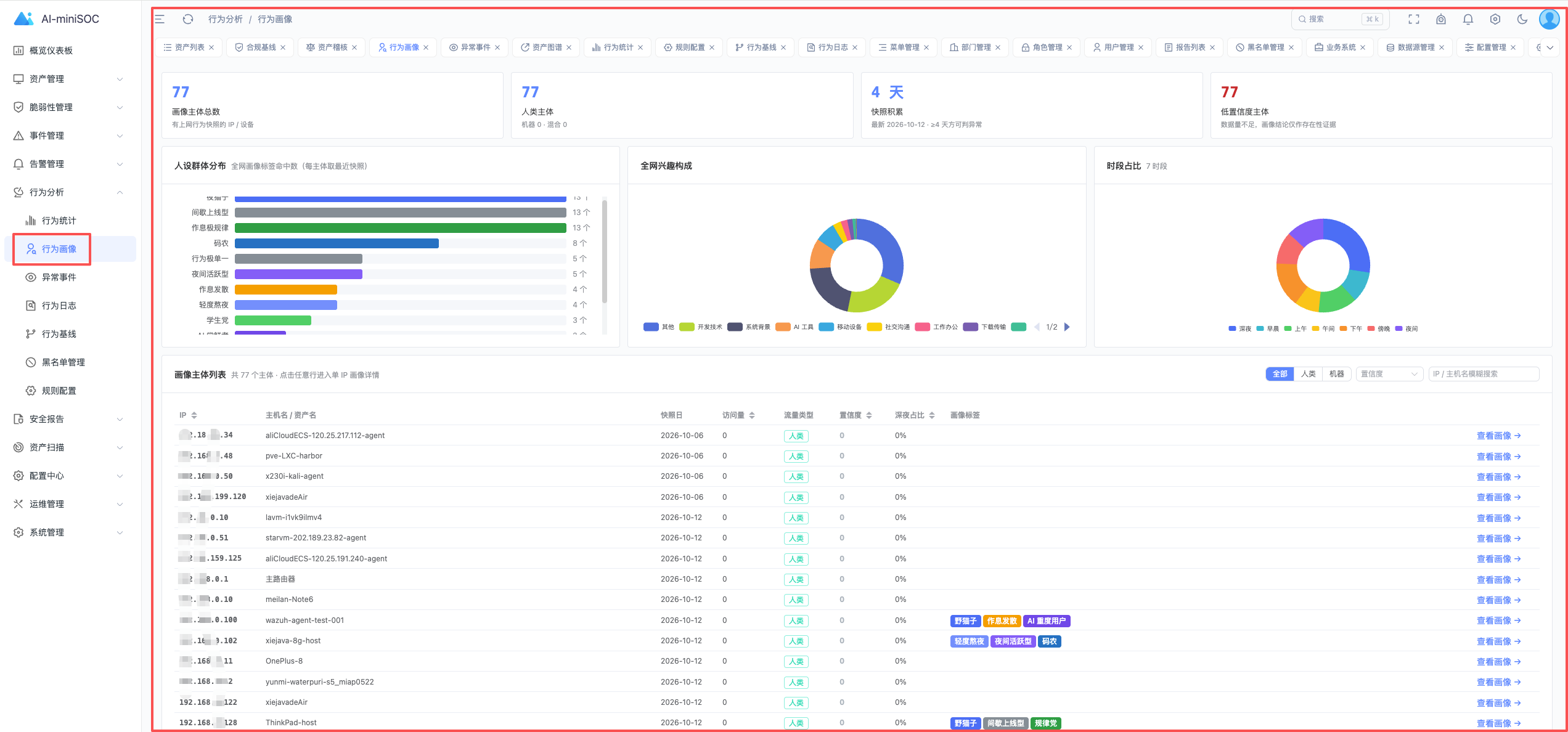
Task: Click the IP / 主机名模糊搜索 field
Action: (1484, 374)
